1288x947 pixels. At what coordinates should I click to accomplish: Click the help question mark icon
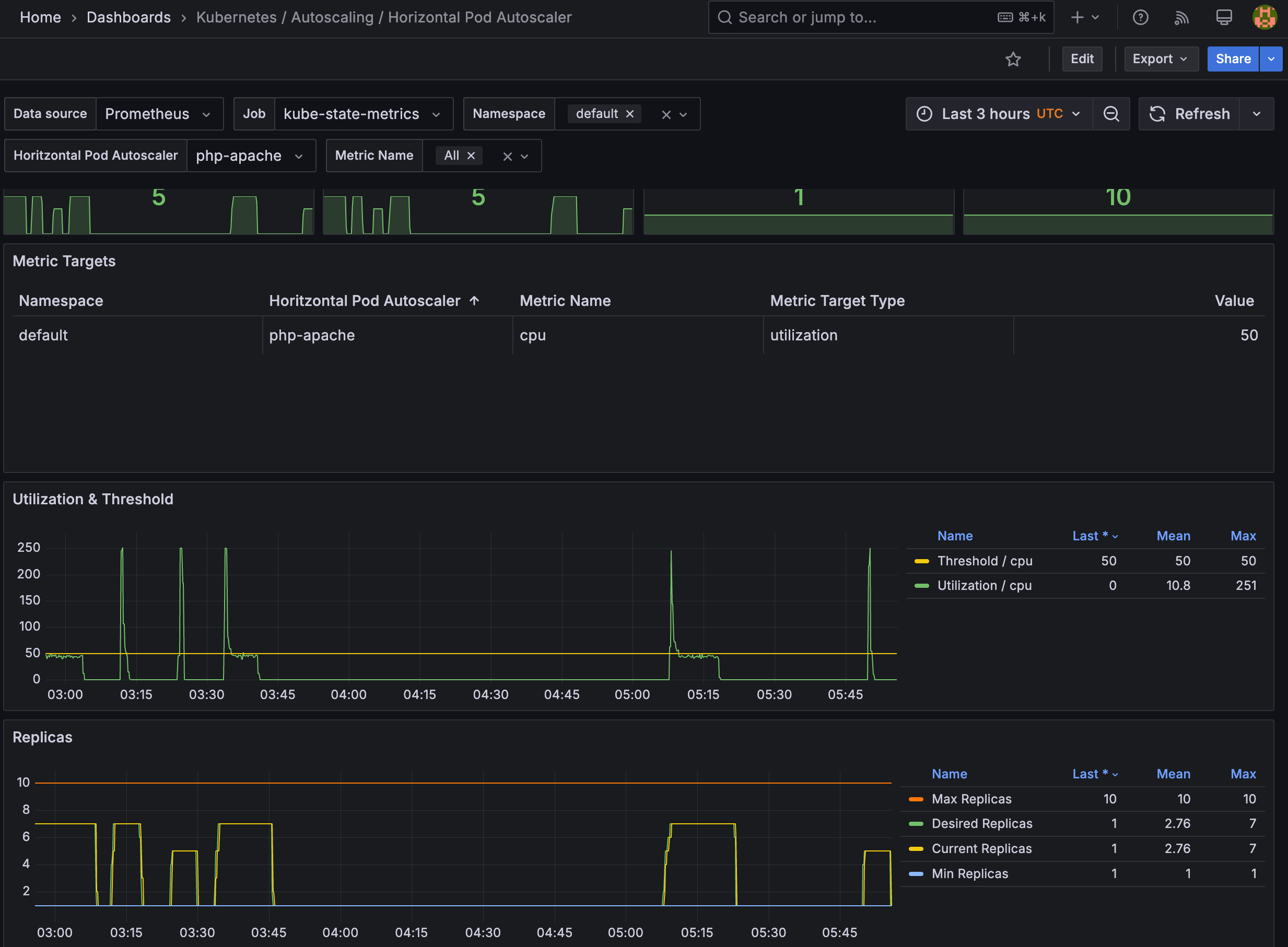point(1140,17)
